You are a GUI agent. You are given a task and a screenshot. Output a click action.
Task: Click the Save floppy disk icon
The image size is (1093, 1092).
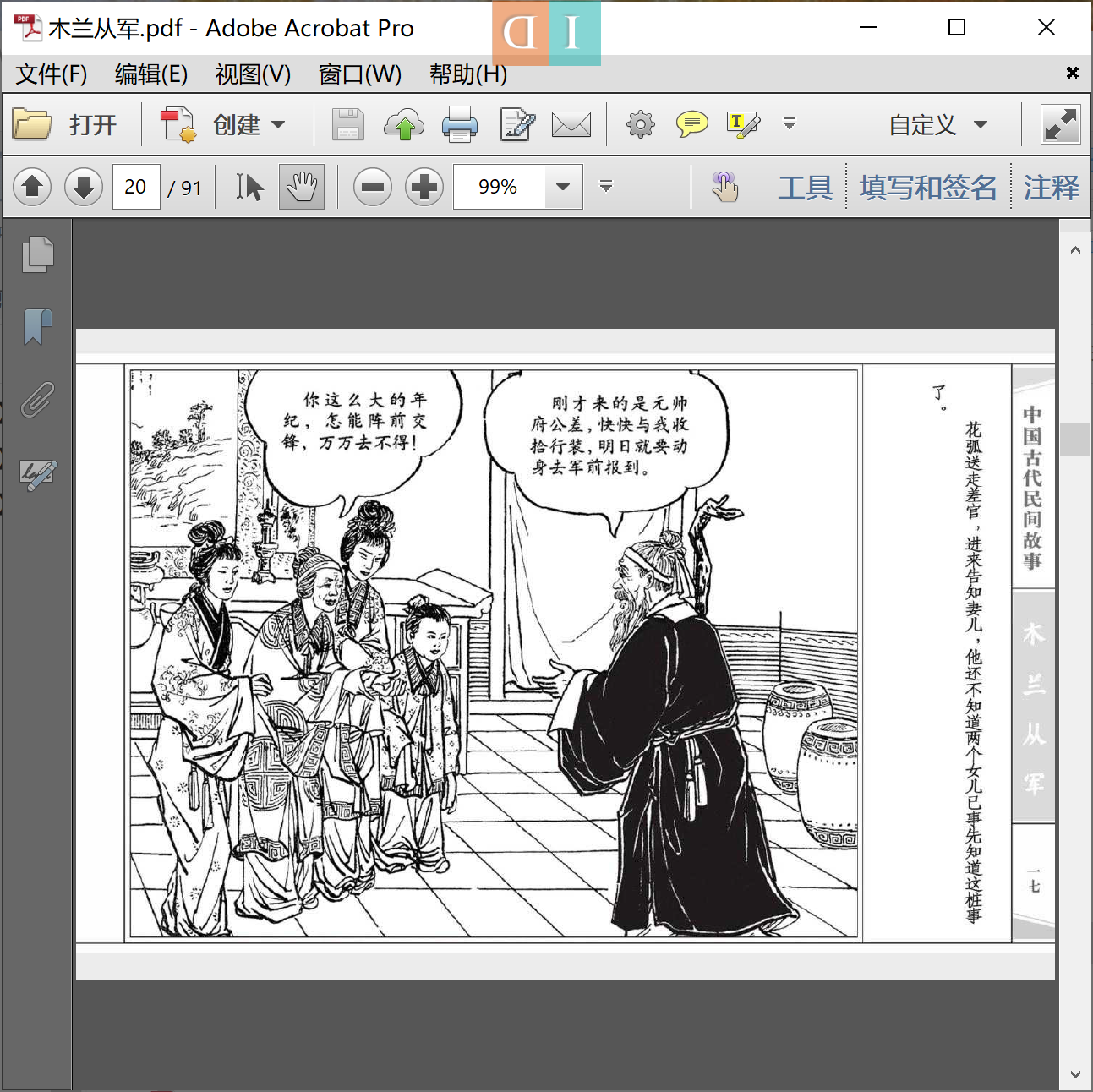pyautogui.click(x=347, y=125)
